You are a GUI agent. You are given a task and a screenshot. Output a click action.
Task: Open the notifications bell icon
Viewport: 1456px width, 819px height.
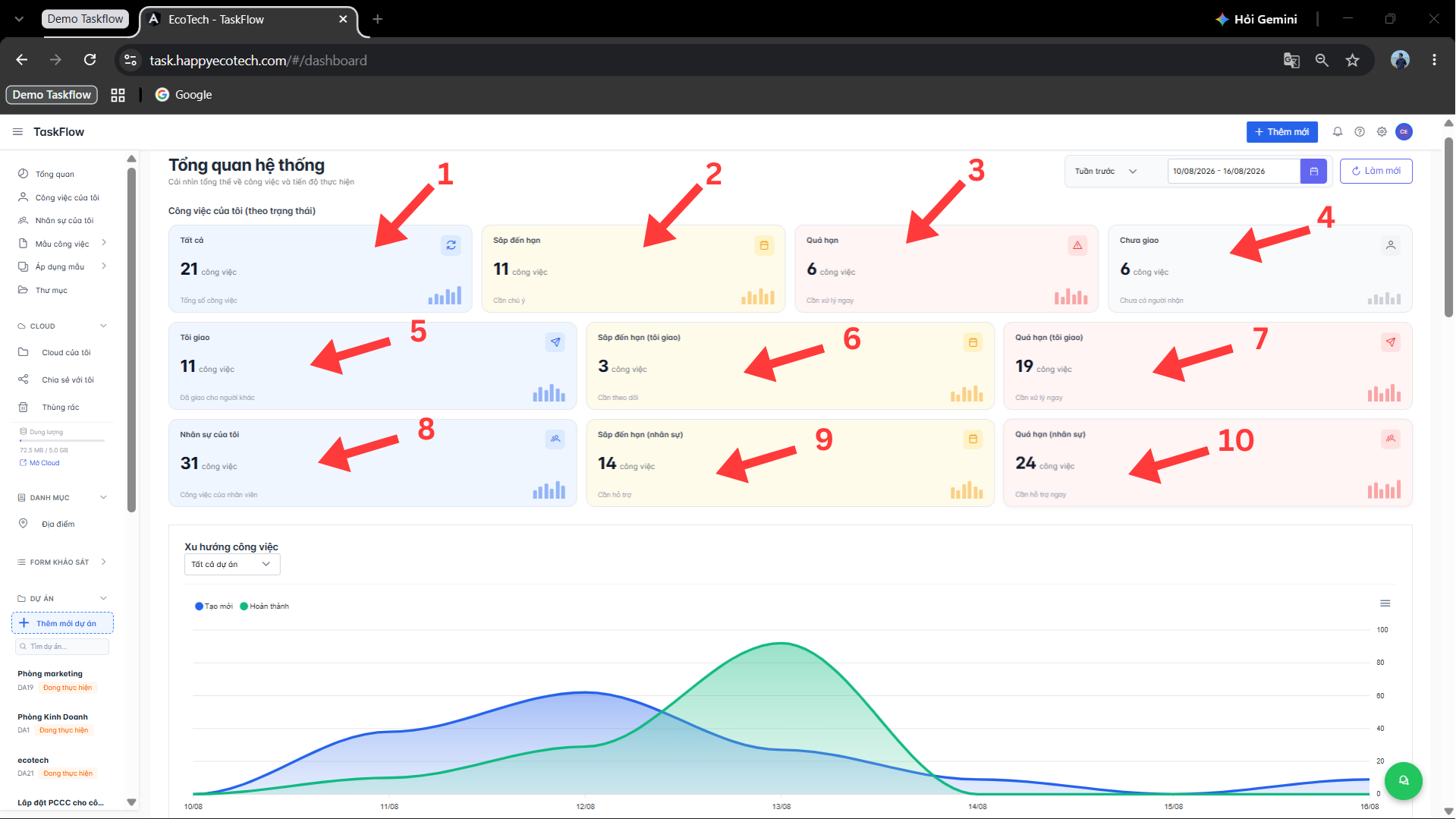click(x=1338, y=132)
